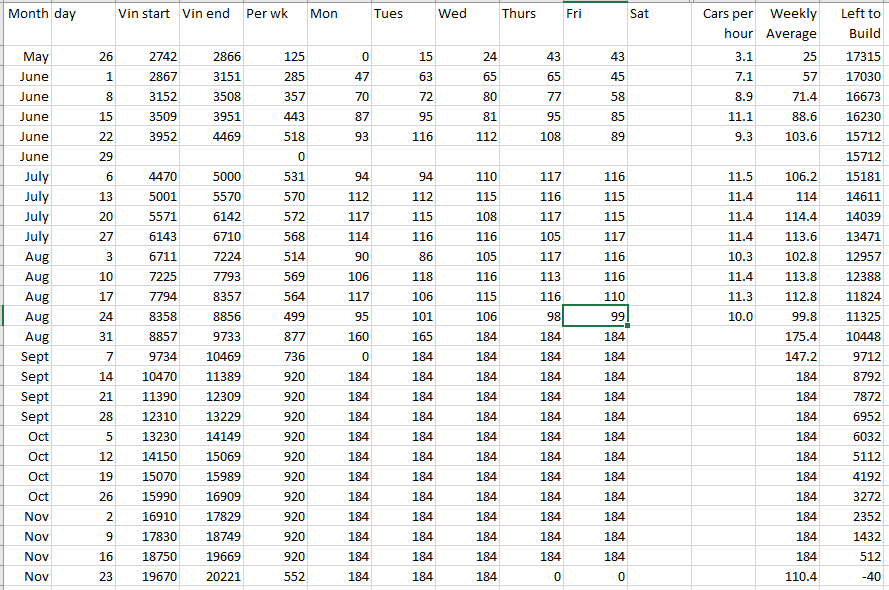Click the highlighted Friday cell showing 99
889x590 pixels.
(x=596, y=316)
